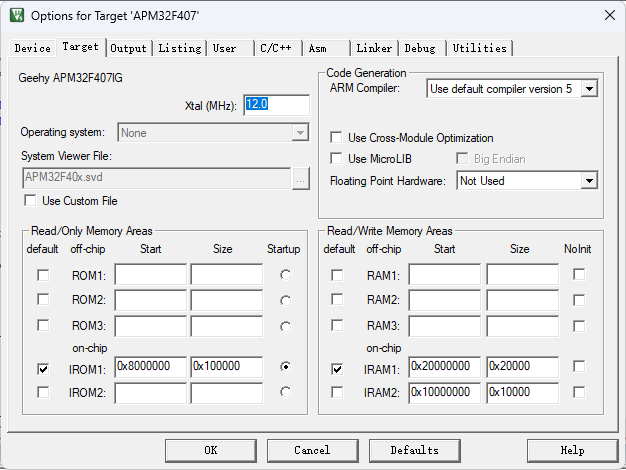Enable Use Cross-Module Optimization
This screenshot has width=626, height=470.
click(336, 138)
